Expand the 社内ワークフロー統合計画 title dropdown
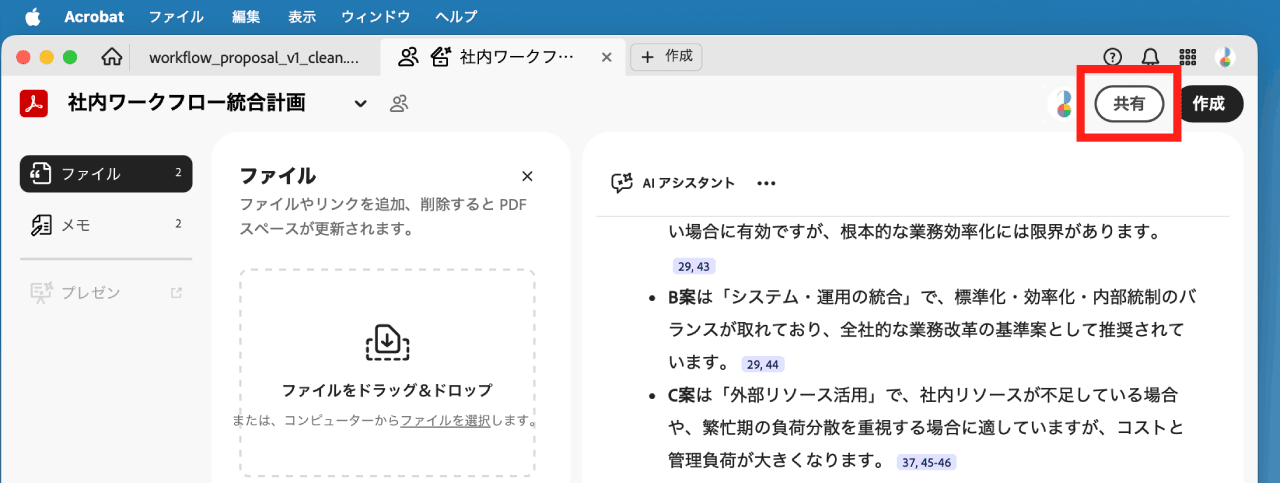 point(361,104)
